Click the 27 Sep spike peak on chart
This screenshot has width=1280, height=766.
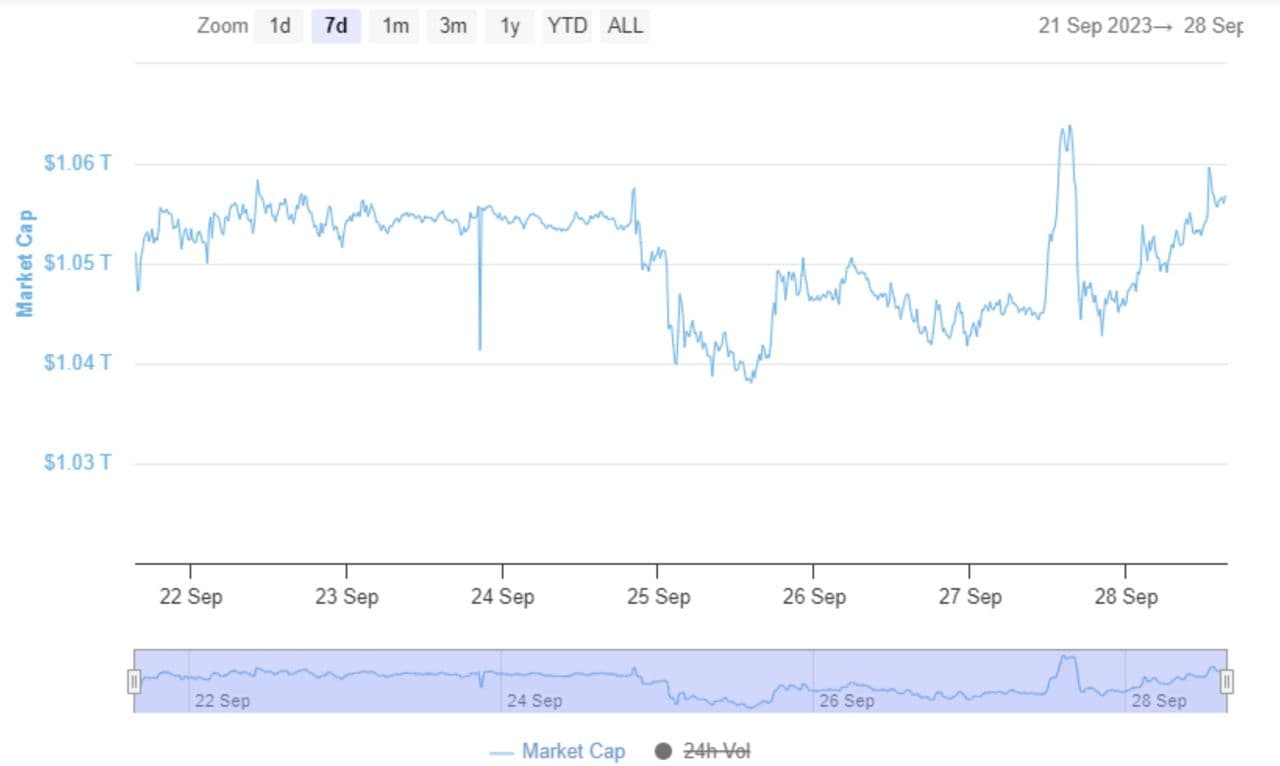click(1067, 128)
